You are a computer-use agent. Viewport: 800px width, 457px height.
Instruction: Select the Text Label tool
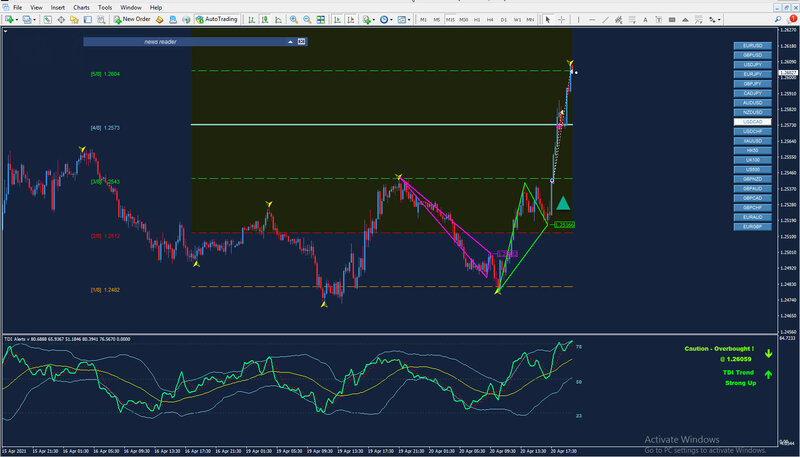click(659, 19)
